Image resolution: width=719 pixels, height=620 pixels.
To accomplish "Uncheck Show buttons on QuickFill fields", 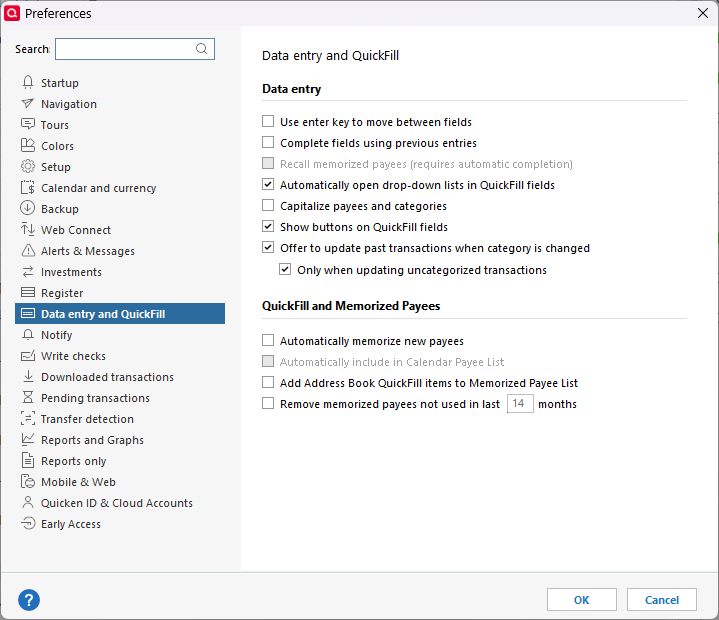I will [x=268, y=227].
